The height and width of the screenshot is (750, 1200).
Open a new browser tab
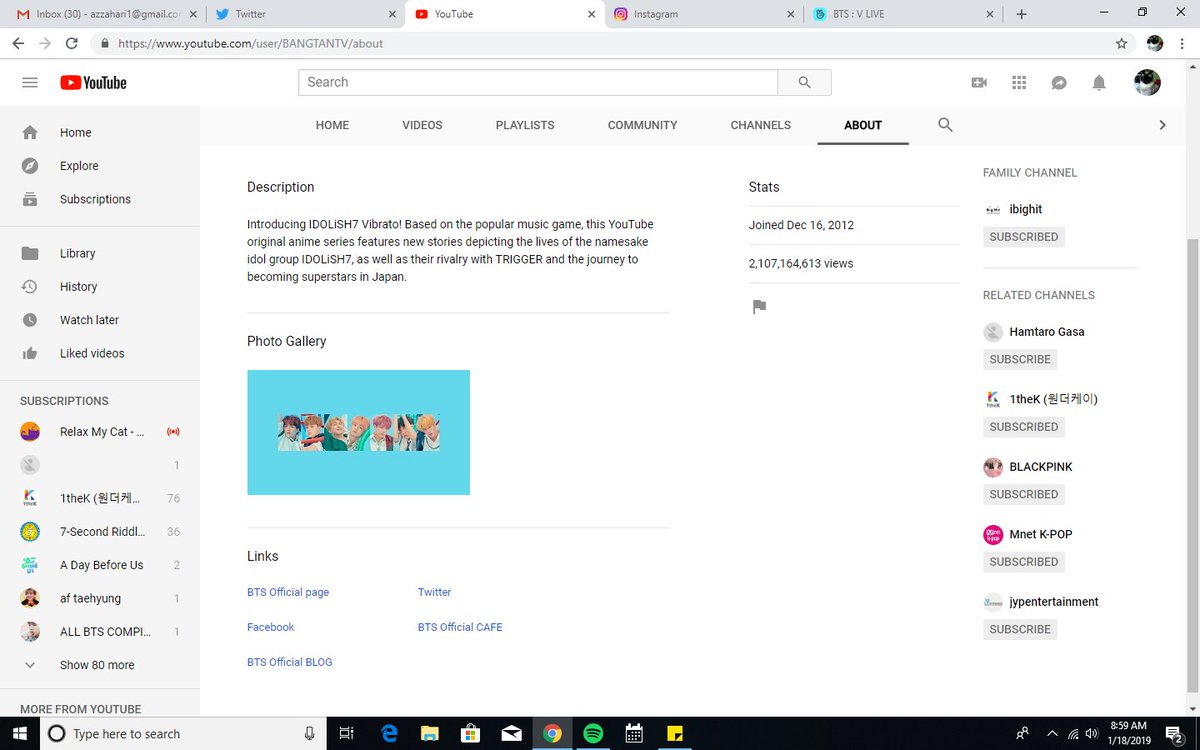1021,14
